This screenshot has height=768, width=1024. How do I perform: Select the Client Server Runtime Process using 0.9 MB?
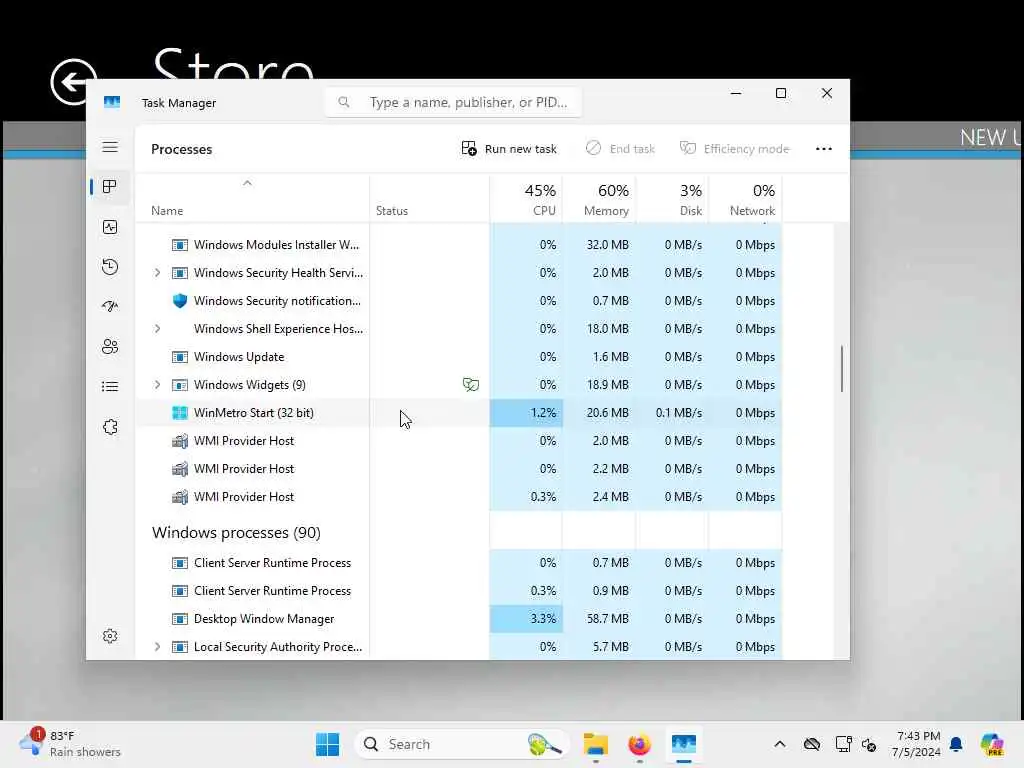point(458,591)
